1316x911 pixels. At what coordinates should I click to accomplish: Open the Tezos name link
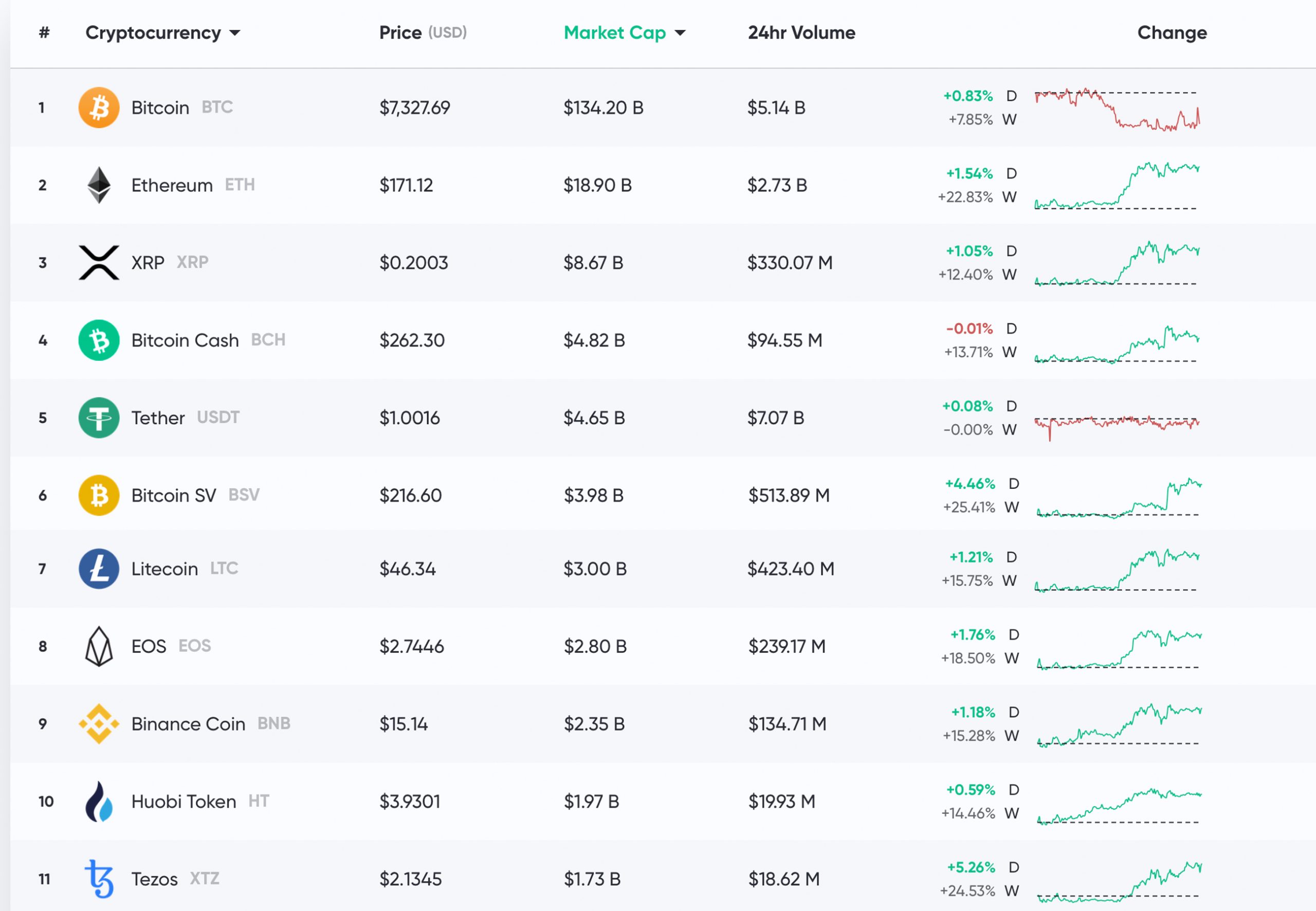click(x=155, y=879)
